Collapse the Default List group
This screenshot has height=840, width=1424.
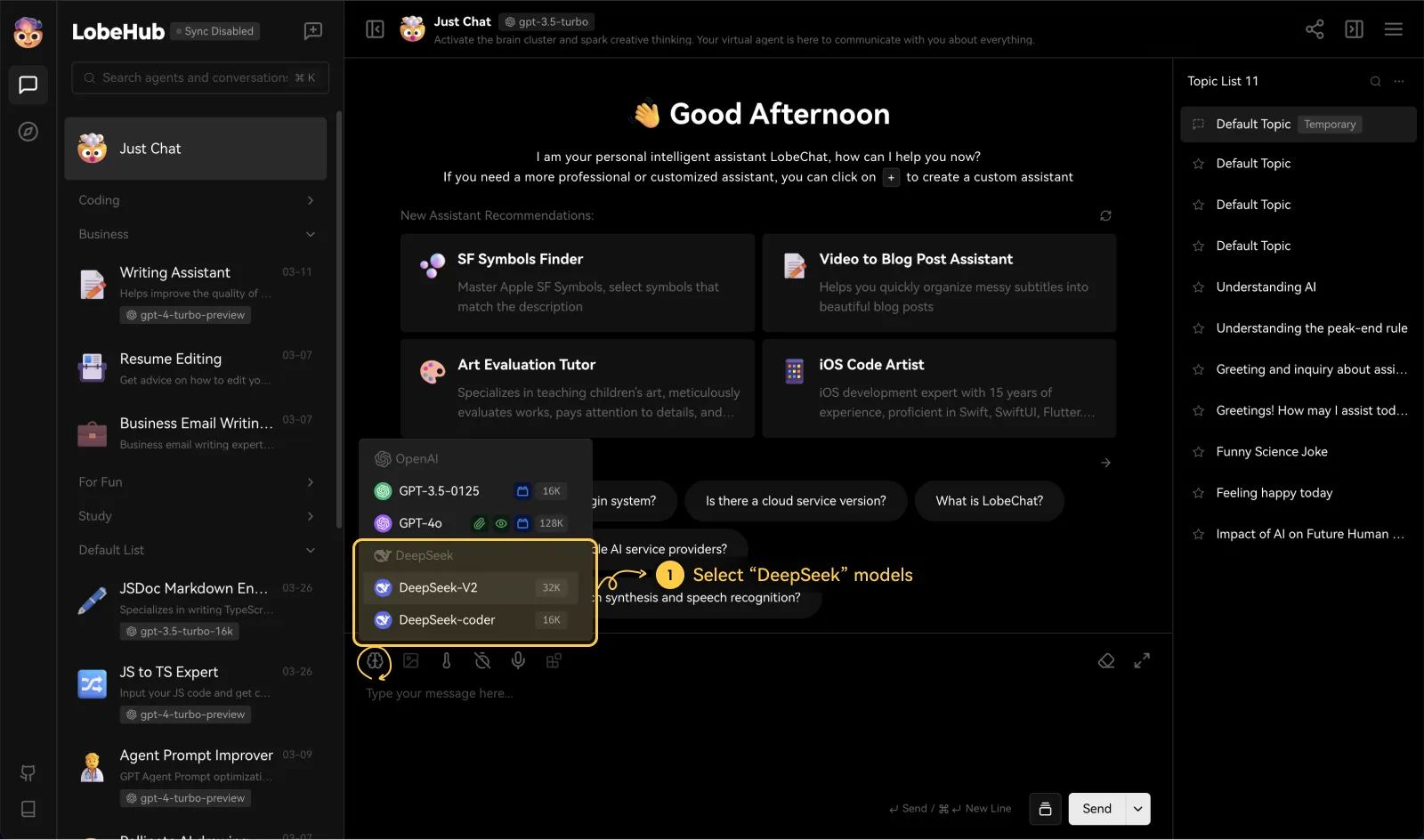(197, 550)
